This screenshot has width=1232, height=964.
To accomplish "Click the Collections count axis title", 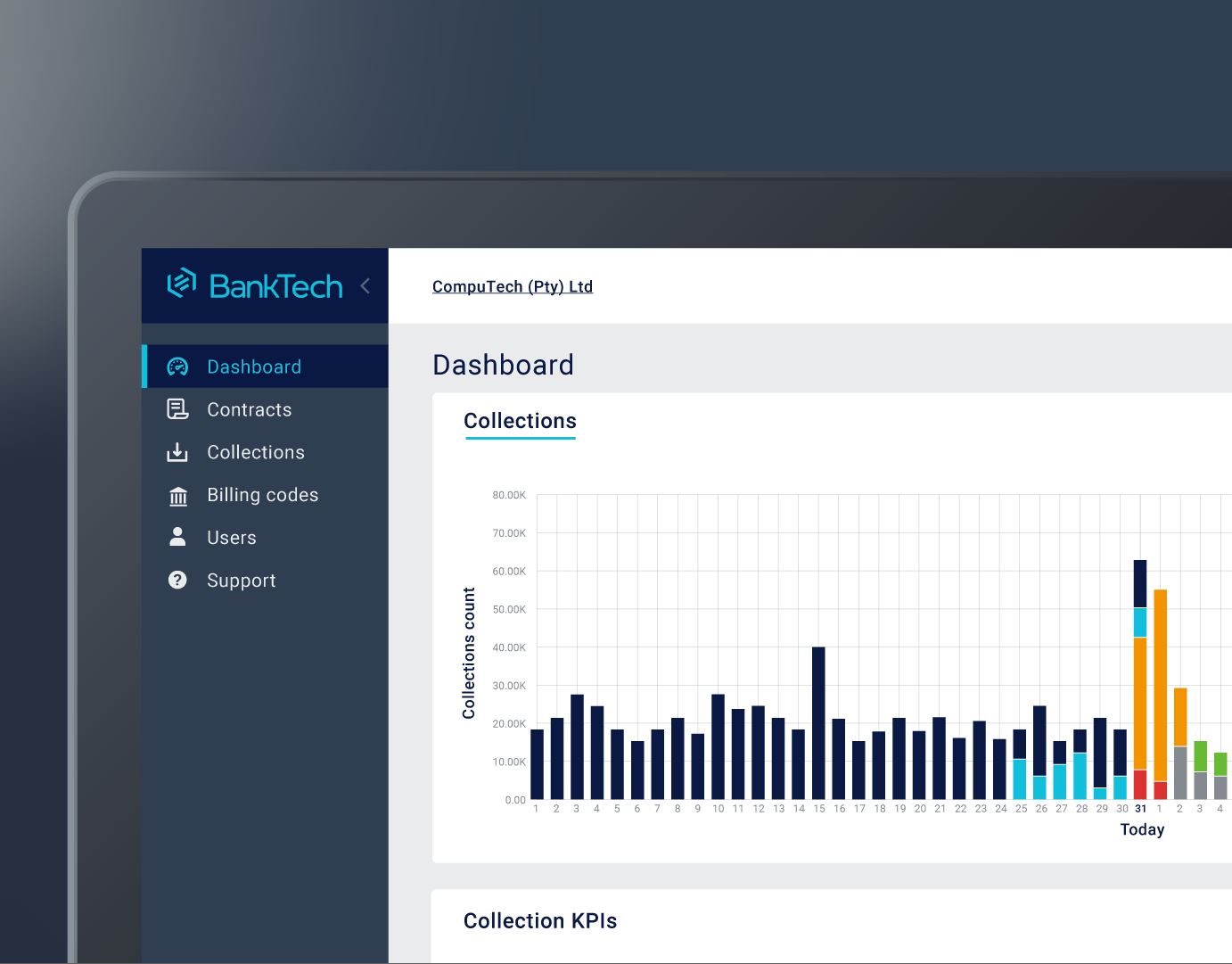I will 469,653.
